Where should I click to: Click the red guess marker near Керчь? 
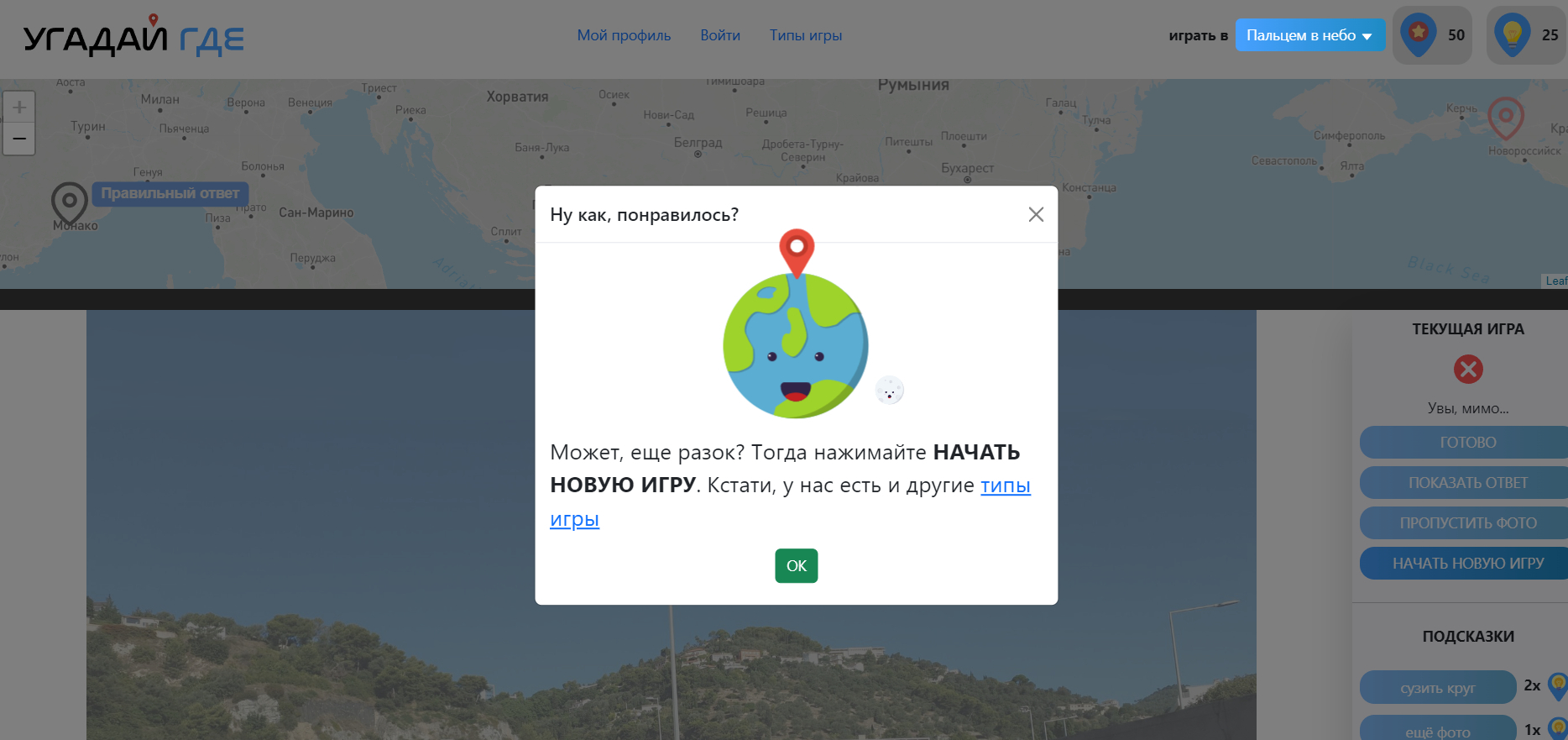[1506, 118]
